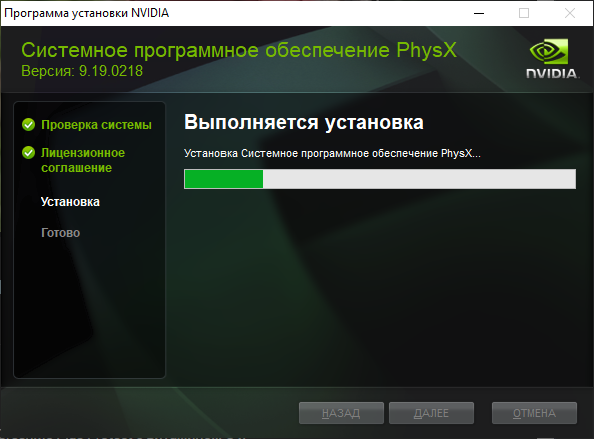This screenshot has height=439, width=594.
Task: Click the green checkmark beside Лицензионное соглашение
Action: tap(28, 153)
